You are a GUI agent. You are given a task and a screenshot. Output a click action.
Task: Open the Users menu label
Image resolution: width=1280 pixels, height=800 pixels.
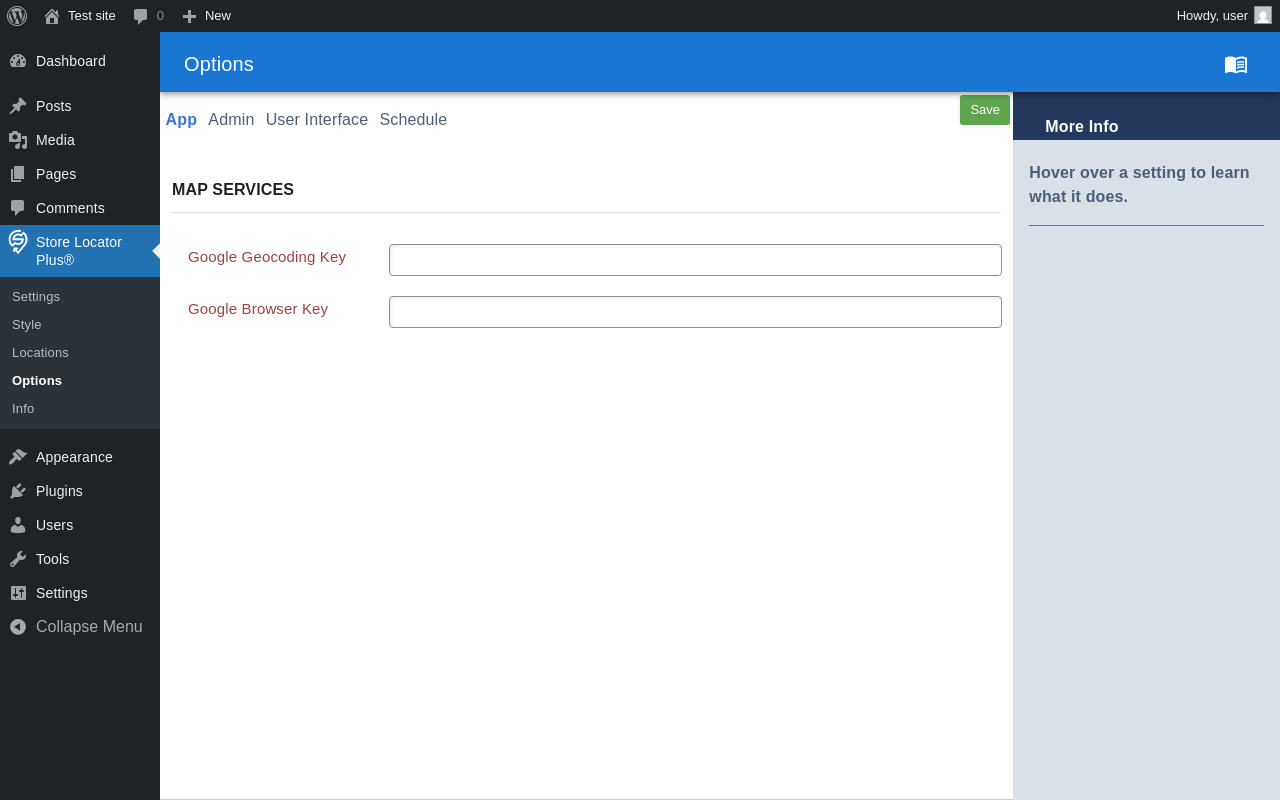54,525
